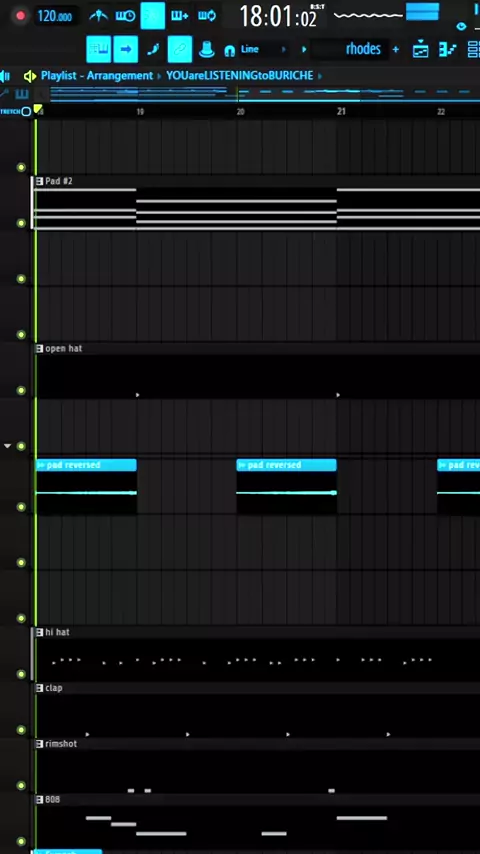Click the Pad #2 clip name
Viewport: 480px width, 854px height.
59,181
